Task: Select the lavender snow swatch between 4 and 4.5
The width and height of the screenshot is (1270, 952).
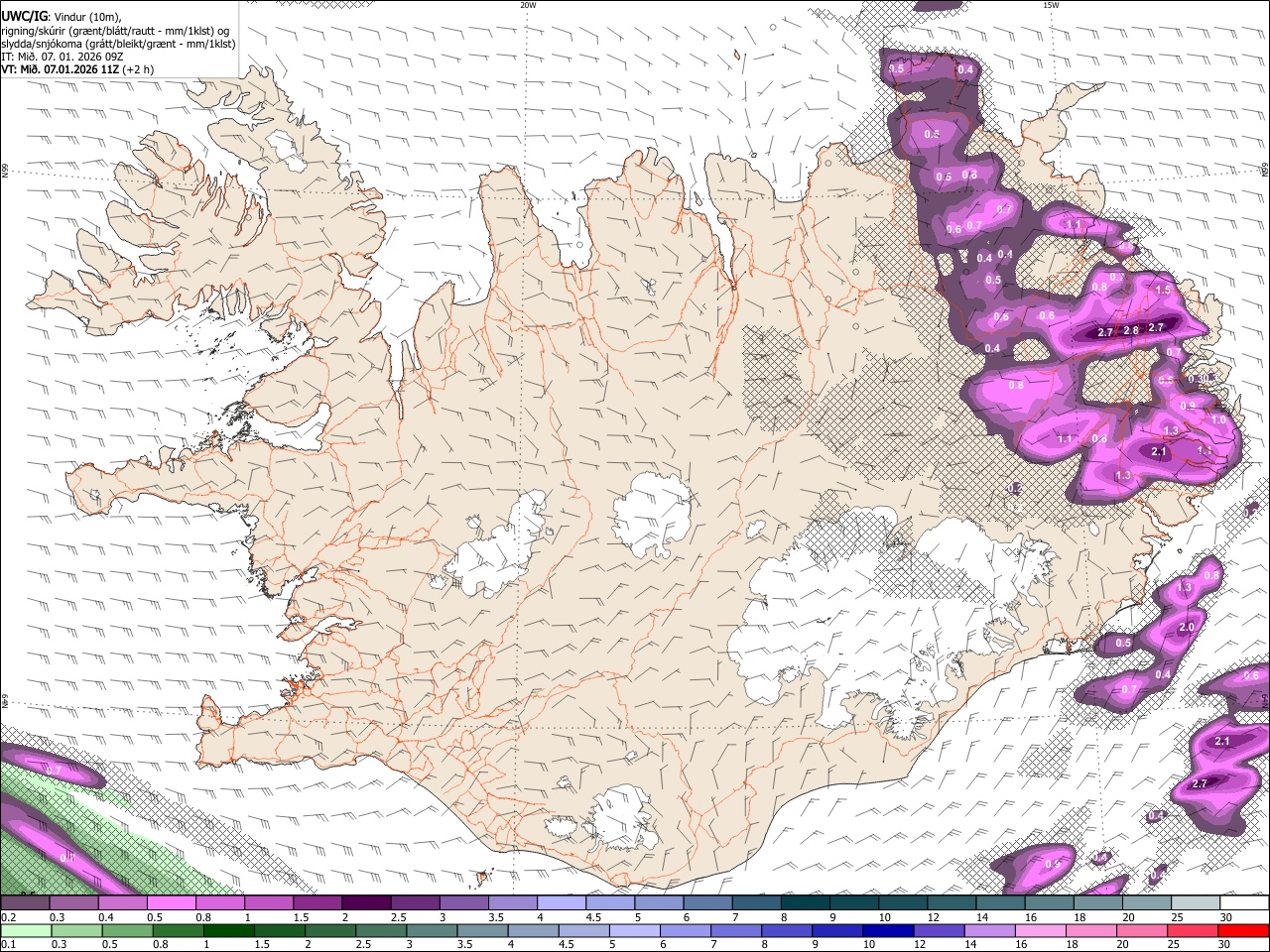Action: click(562, 902)
